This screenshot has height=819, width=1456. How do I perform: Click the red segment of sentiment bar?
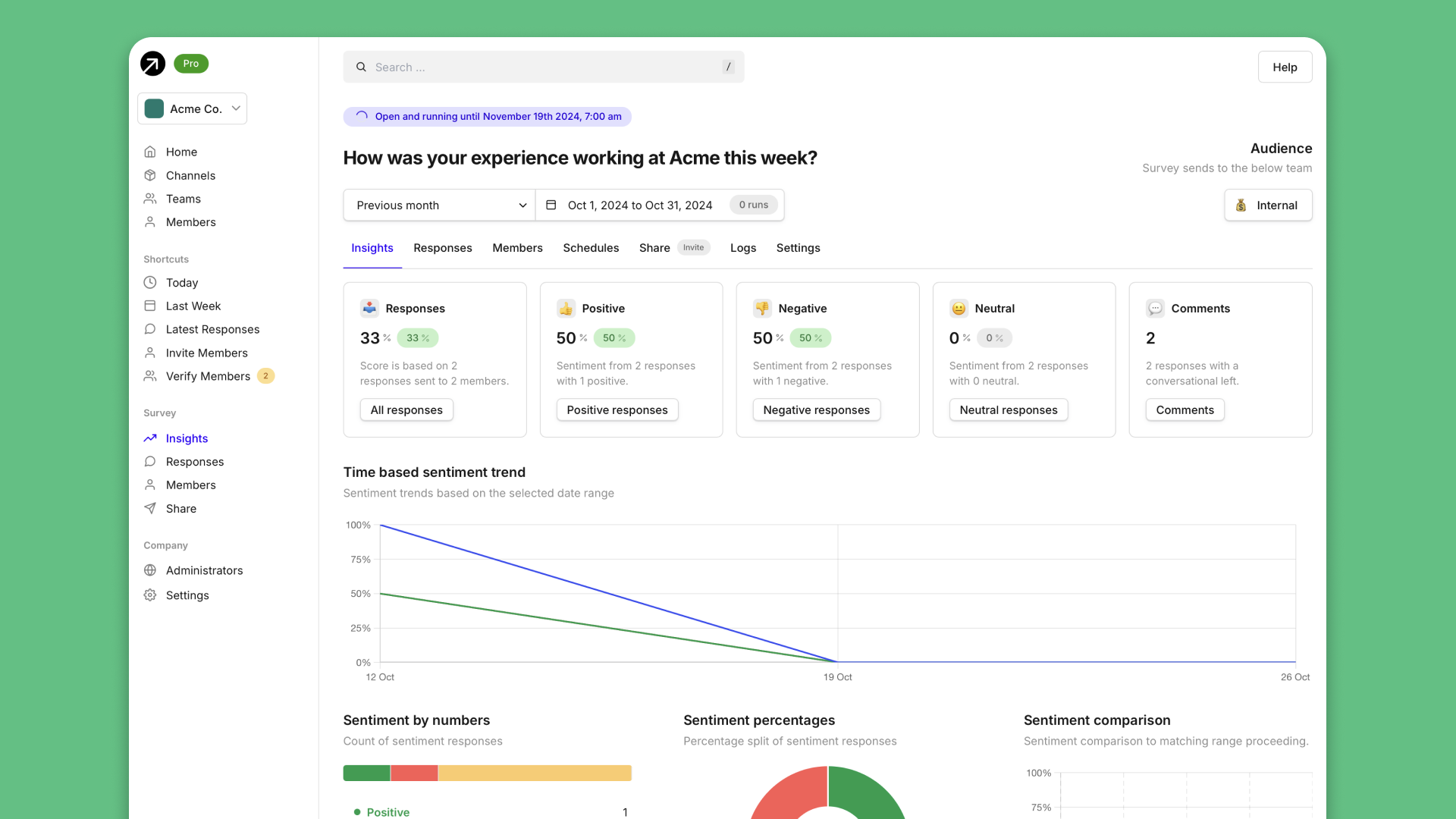pyautogui.click(x=414, y=773)
